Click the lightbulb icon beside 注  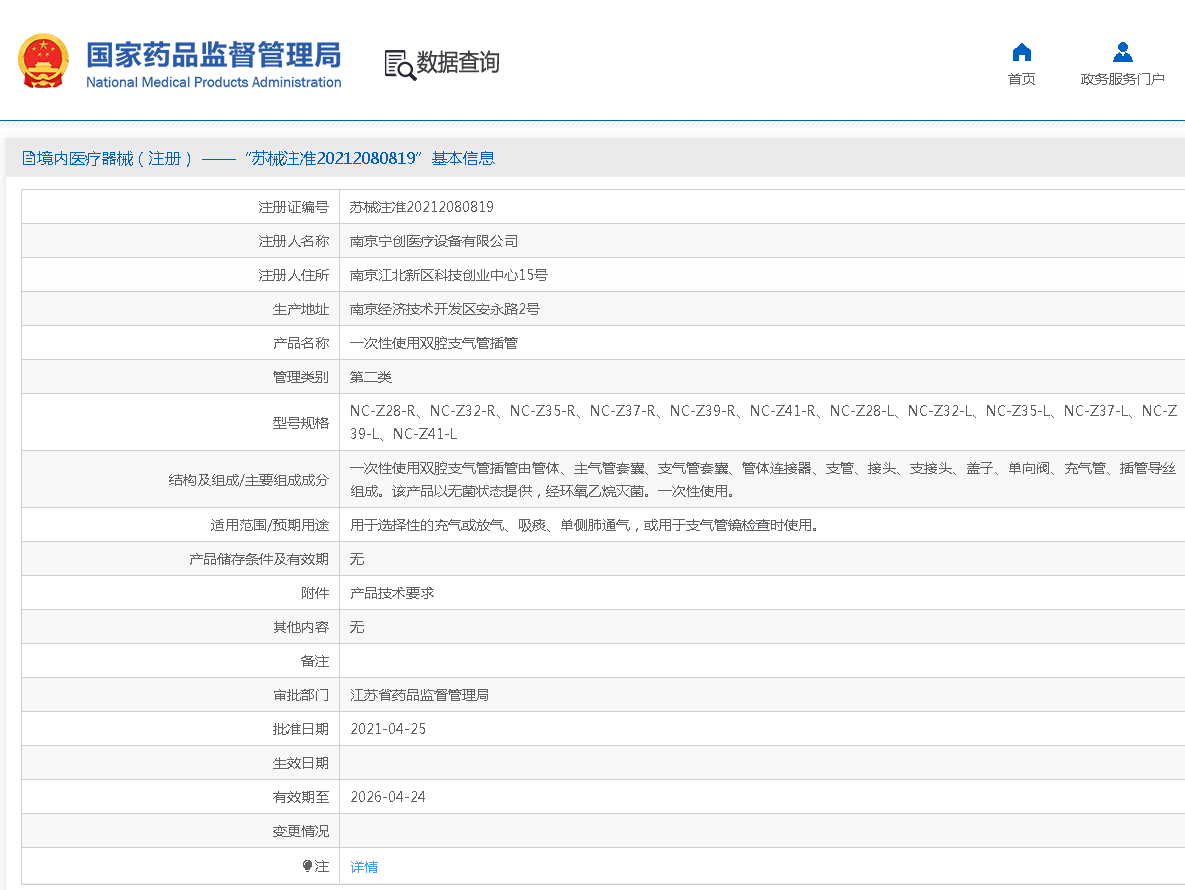307,866
